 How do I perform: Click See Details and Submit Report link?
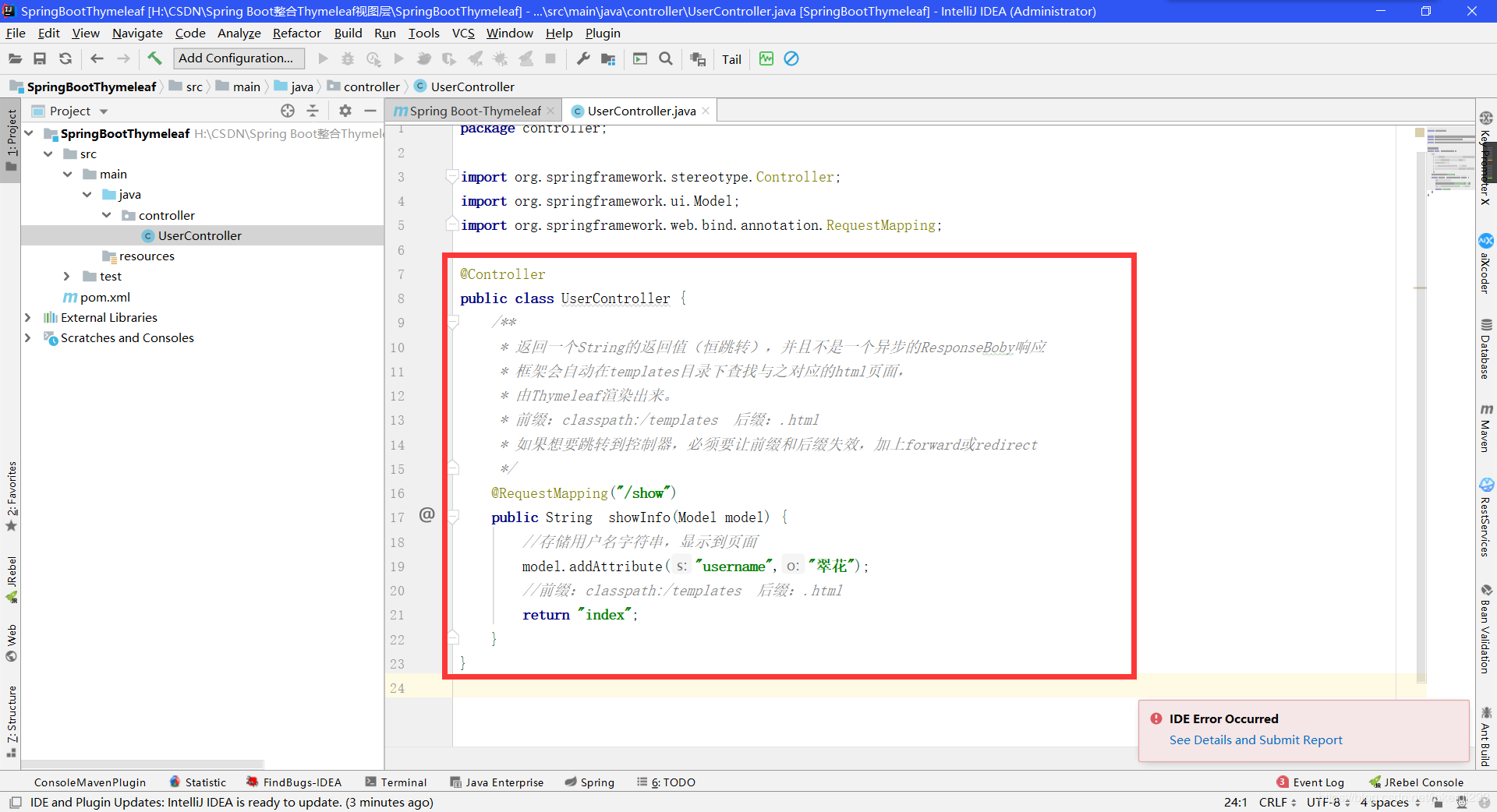coord(1255,740)
